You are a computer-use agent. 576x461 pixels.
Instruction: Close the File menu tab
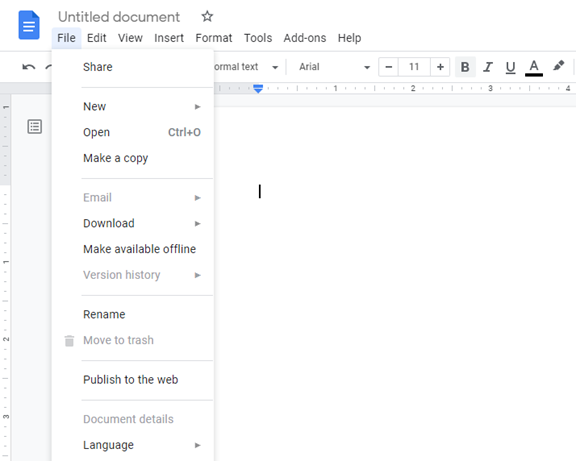click(x=66, y=38)
